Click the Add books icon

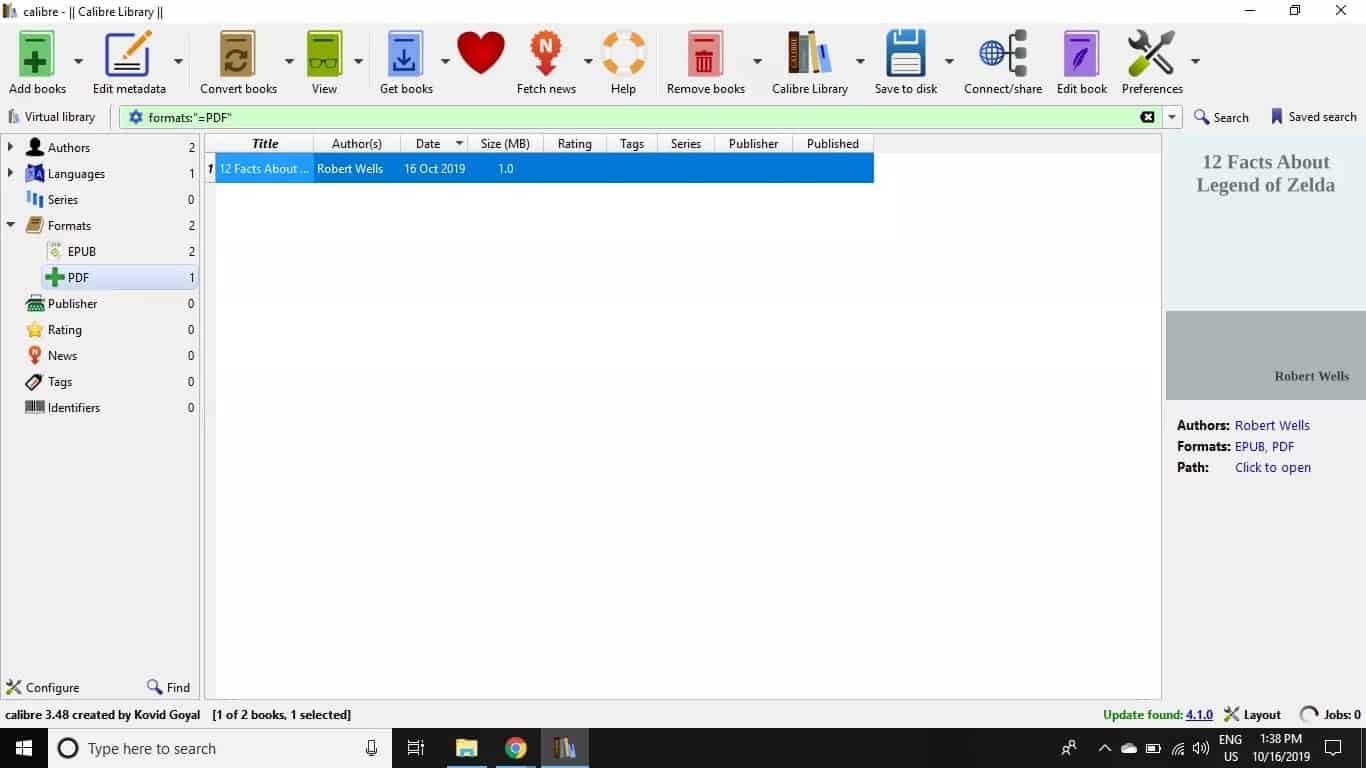[37, 54]
